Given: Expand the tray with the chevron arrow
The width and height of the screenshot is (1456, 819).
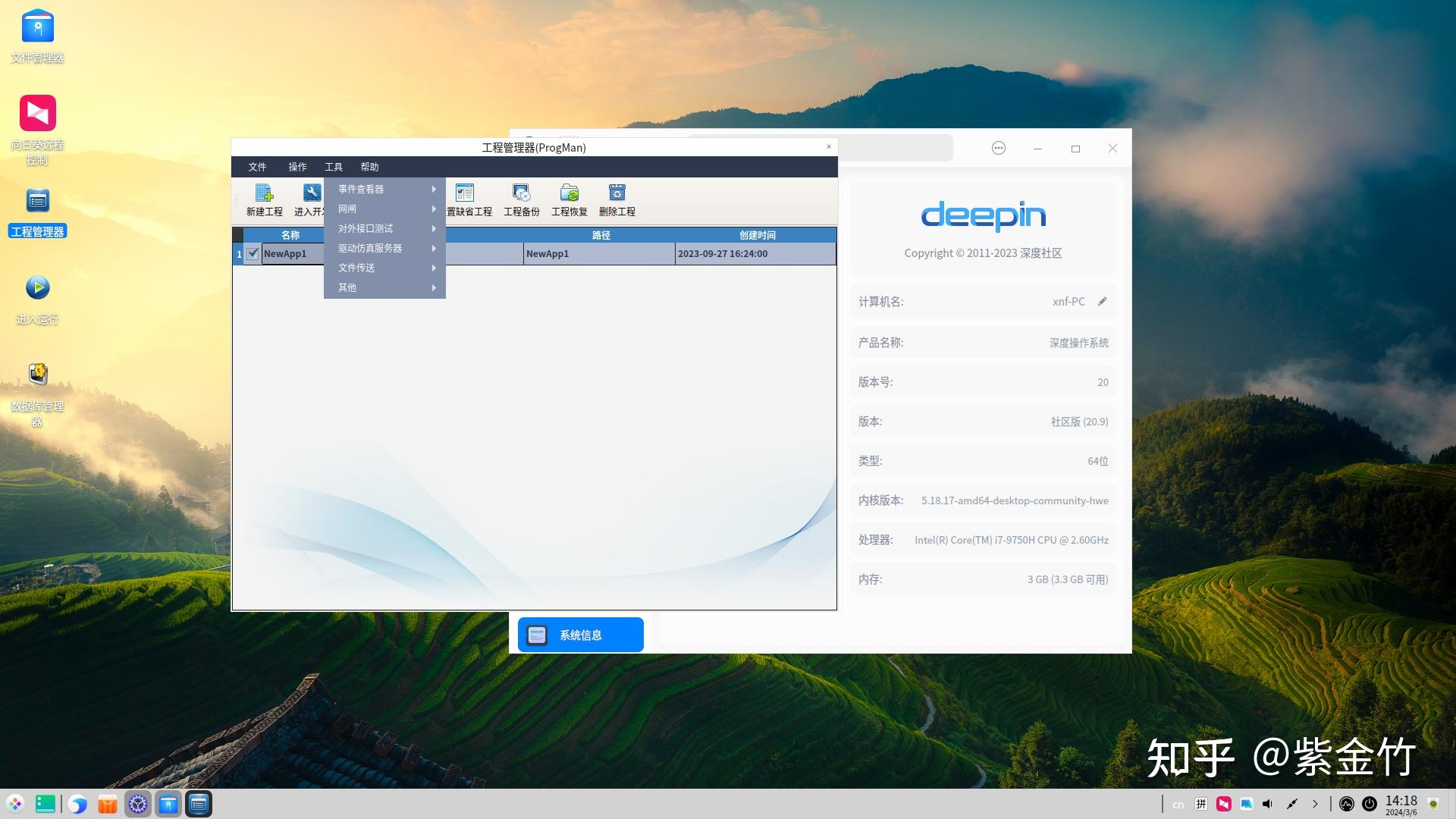Looking at the screenshot, I should click(x=1315, y=804).
